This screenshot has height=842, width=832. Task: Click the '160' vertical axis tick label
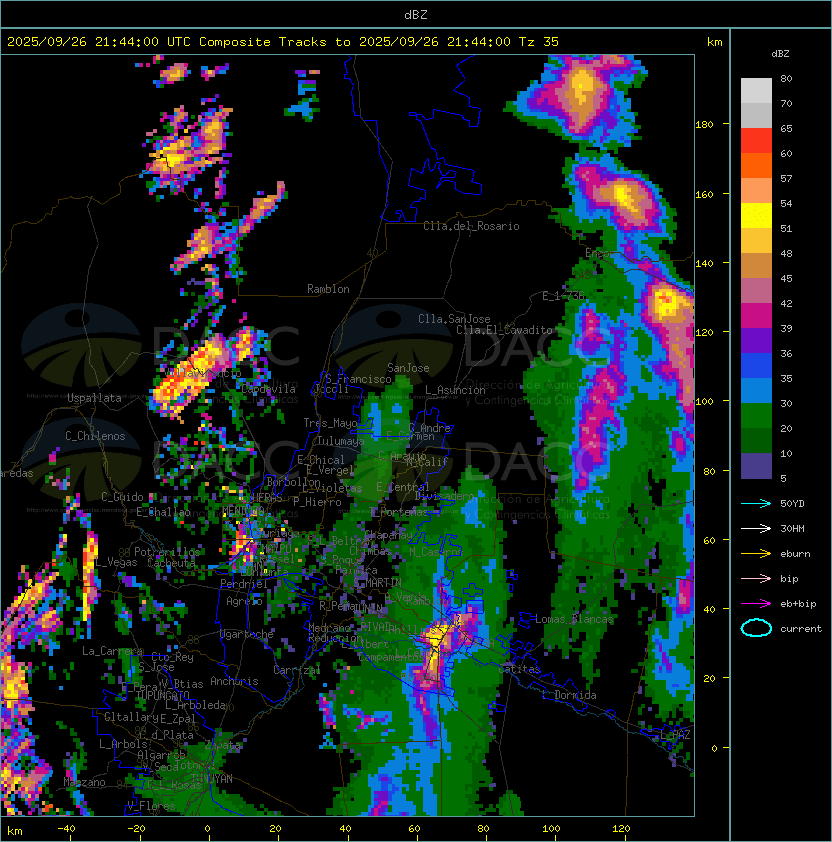pos(704,194)
